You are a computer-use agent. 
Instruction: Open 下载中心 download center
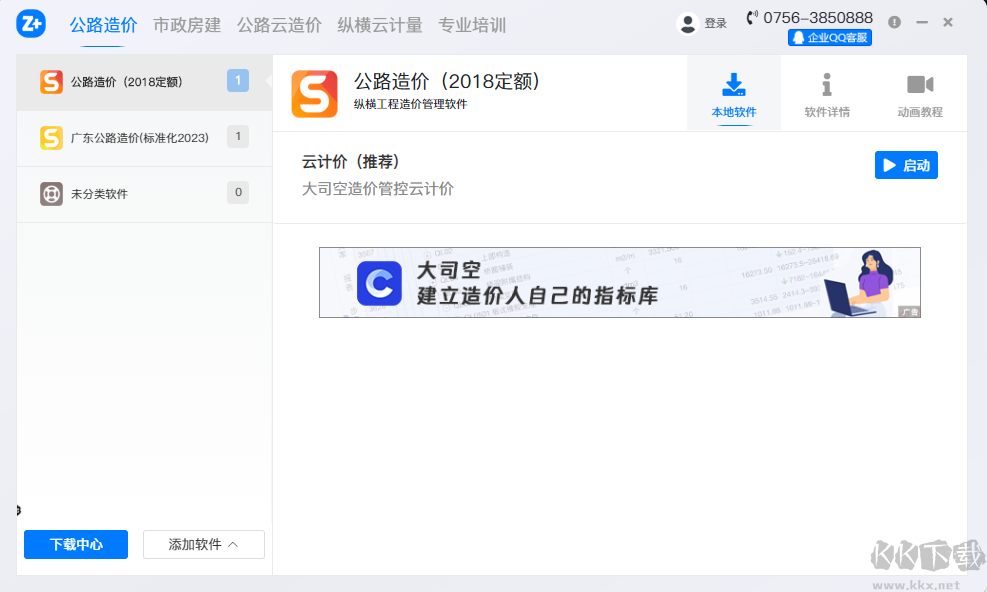tap(76, 544)
